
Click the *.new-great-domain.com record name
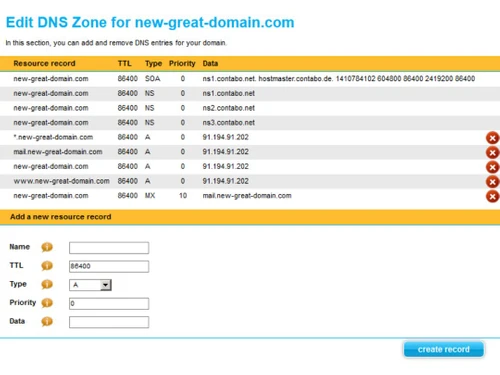53,137
